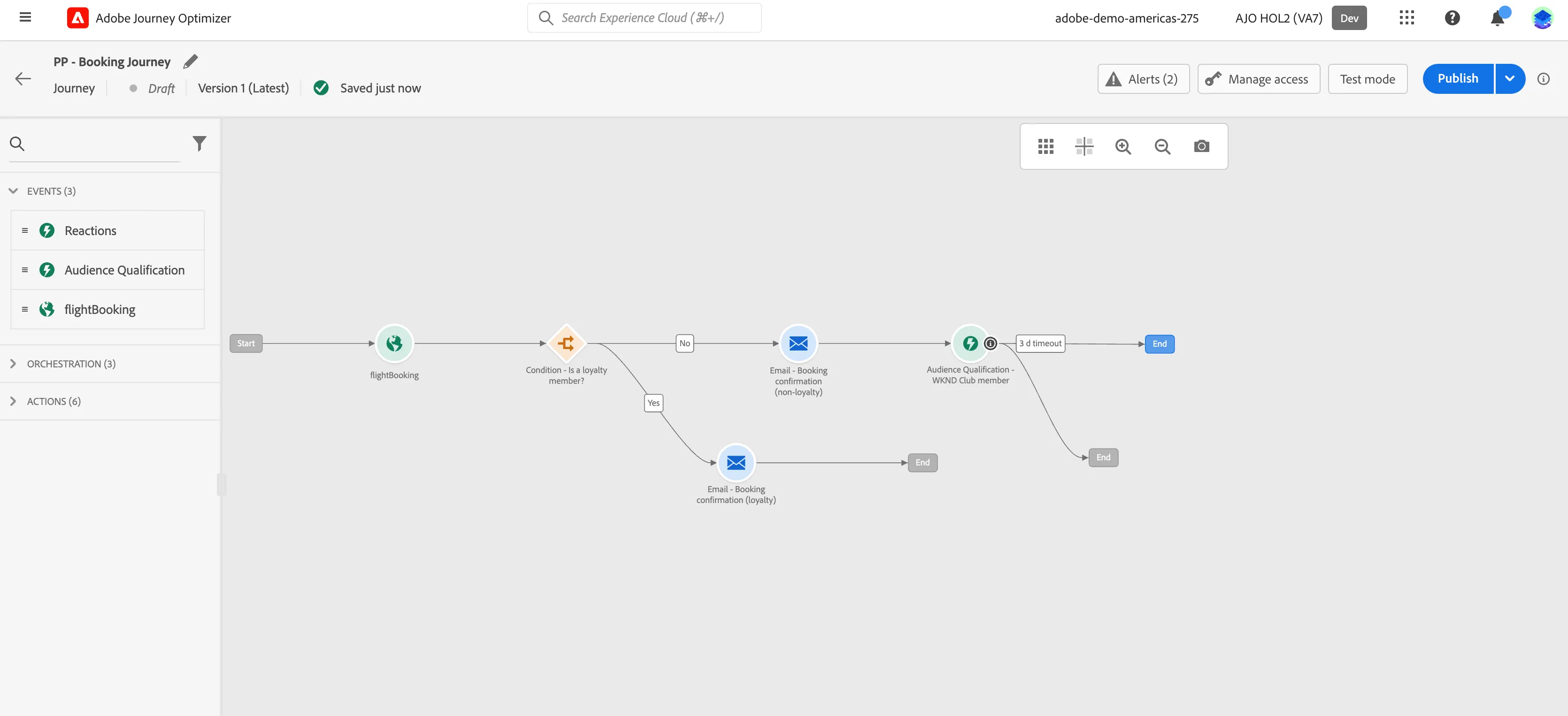Click the info badge on Audience Qualification node
This screenshot has width=1568, height=716.
pyautogui.click(x=991, y=344)
